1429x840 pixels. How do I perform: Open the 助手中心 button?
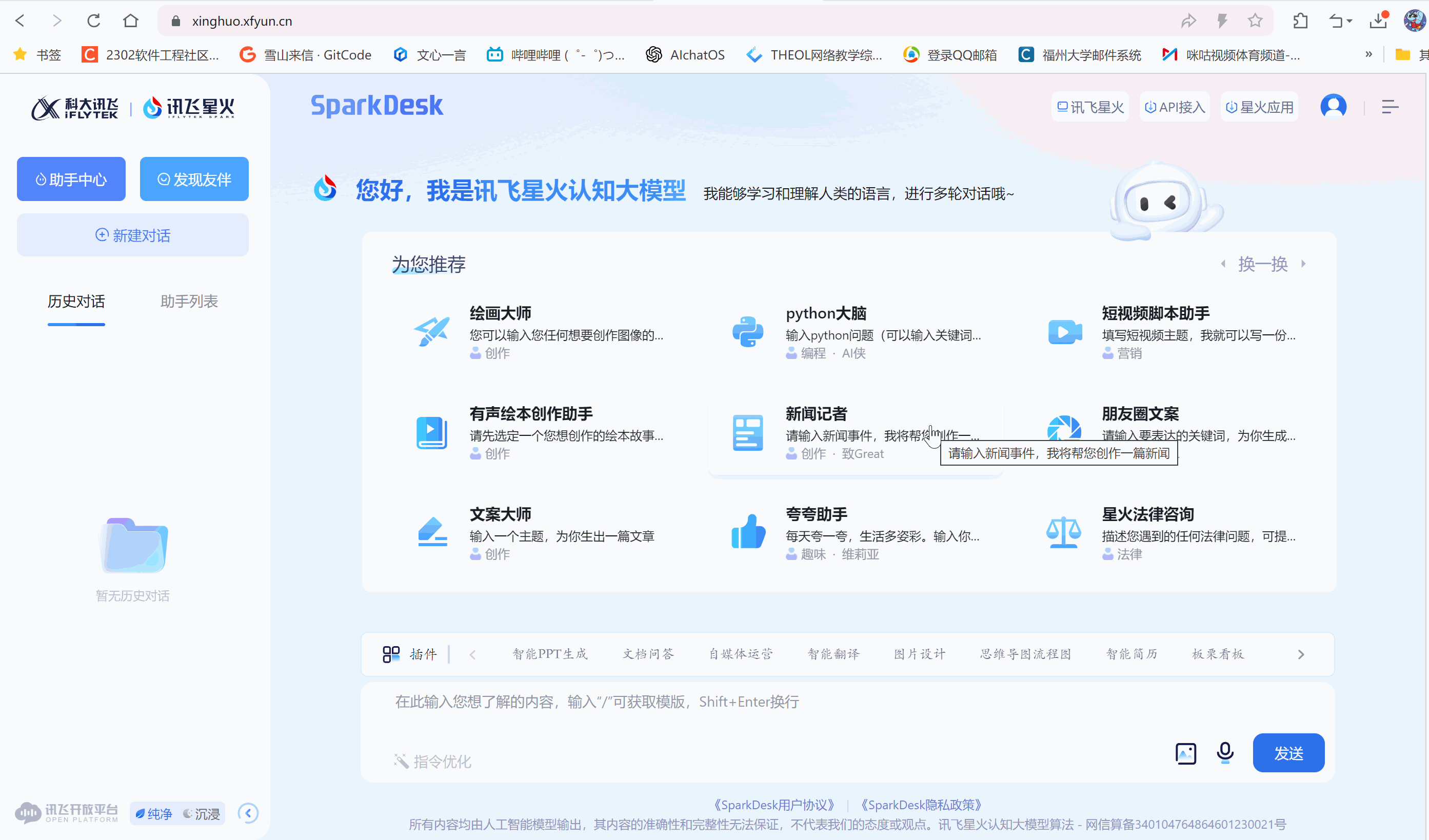click(x=71, y=179)
